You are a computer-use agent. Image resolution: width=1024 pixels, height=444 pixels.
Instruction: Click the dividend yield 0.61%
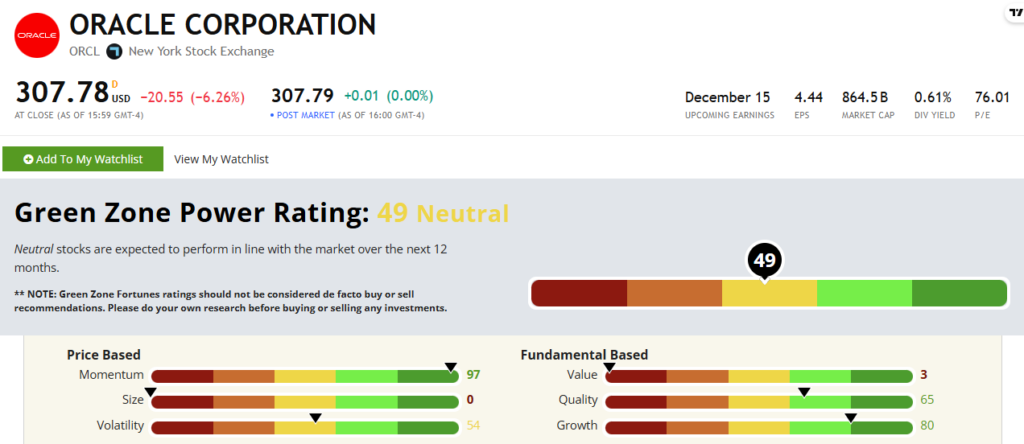(x=933, y=97)
